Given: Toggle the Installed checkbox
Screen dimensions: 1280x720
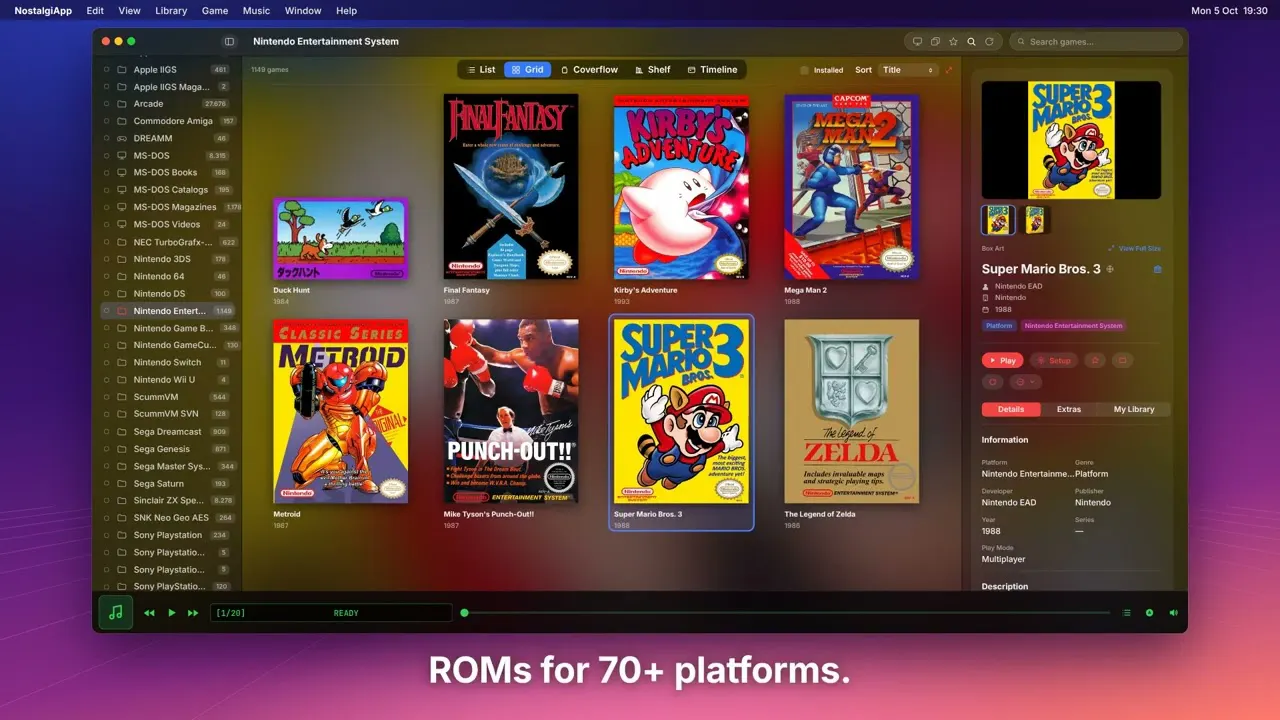Looking at the screenshot, I should tap(805, 70).
